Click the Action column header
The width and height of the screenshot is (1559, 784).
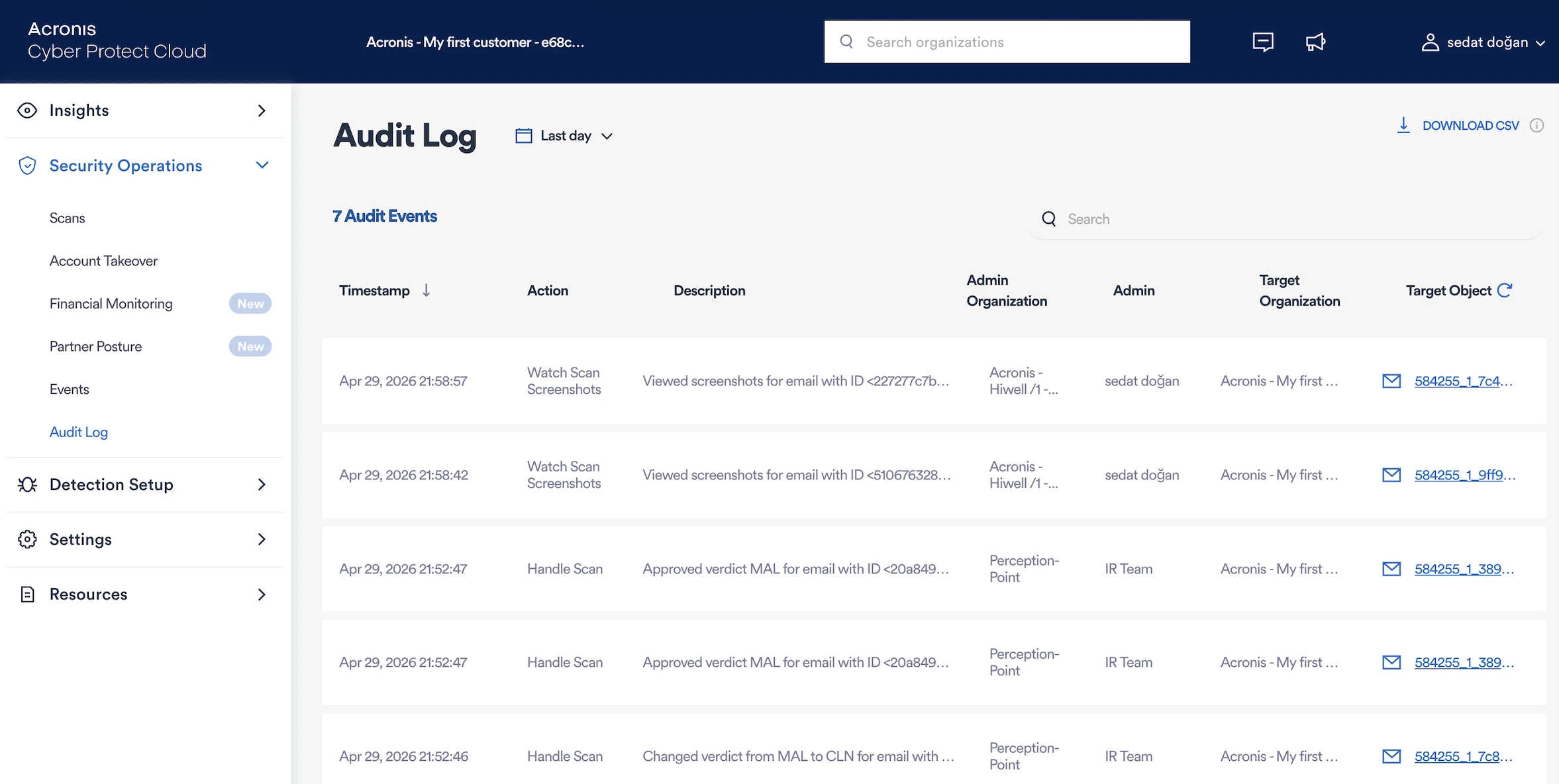548,290
